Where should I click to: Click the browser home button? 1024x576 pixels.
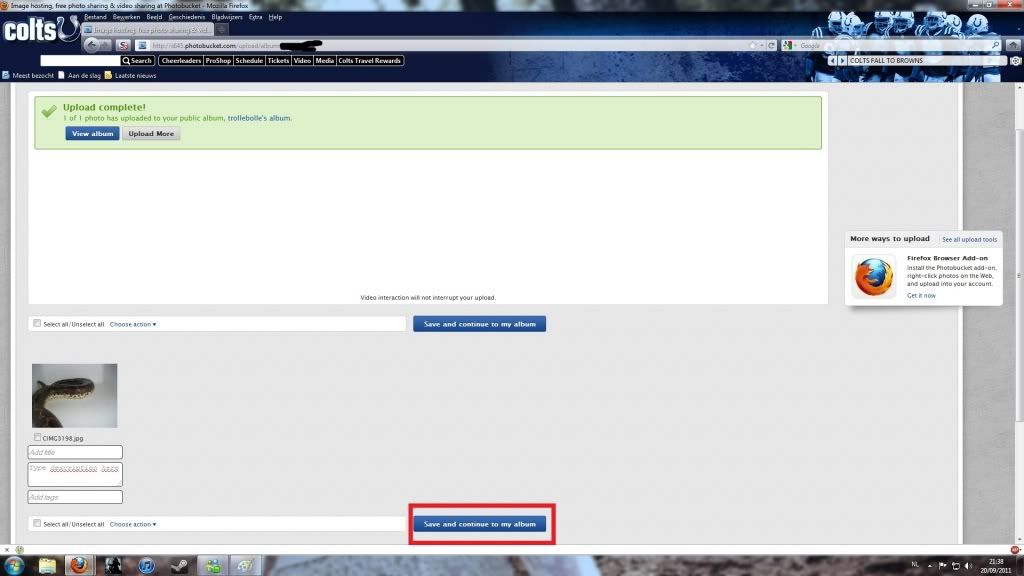tap(1013, 46)
